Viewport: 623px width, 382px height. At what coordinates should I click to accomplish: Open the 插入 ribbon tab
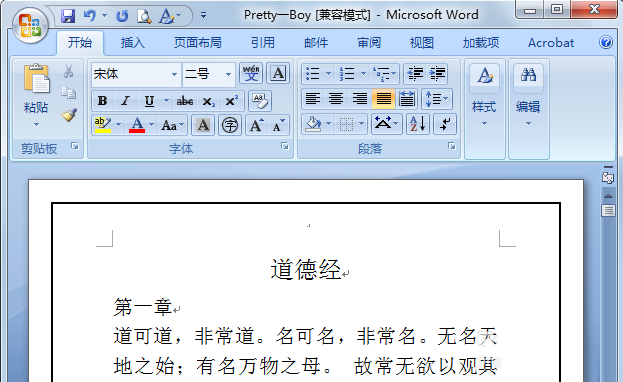click(132, 43)
